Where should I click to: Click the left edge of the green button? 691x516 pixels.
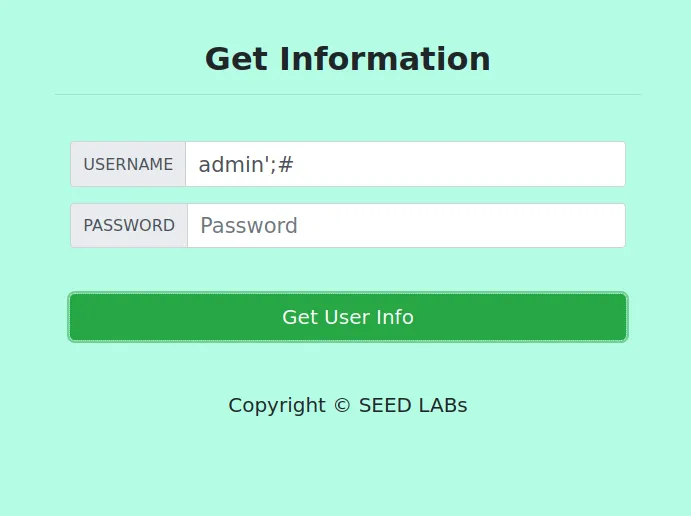78,317
